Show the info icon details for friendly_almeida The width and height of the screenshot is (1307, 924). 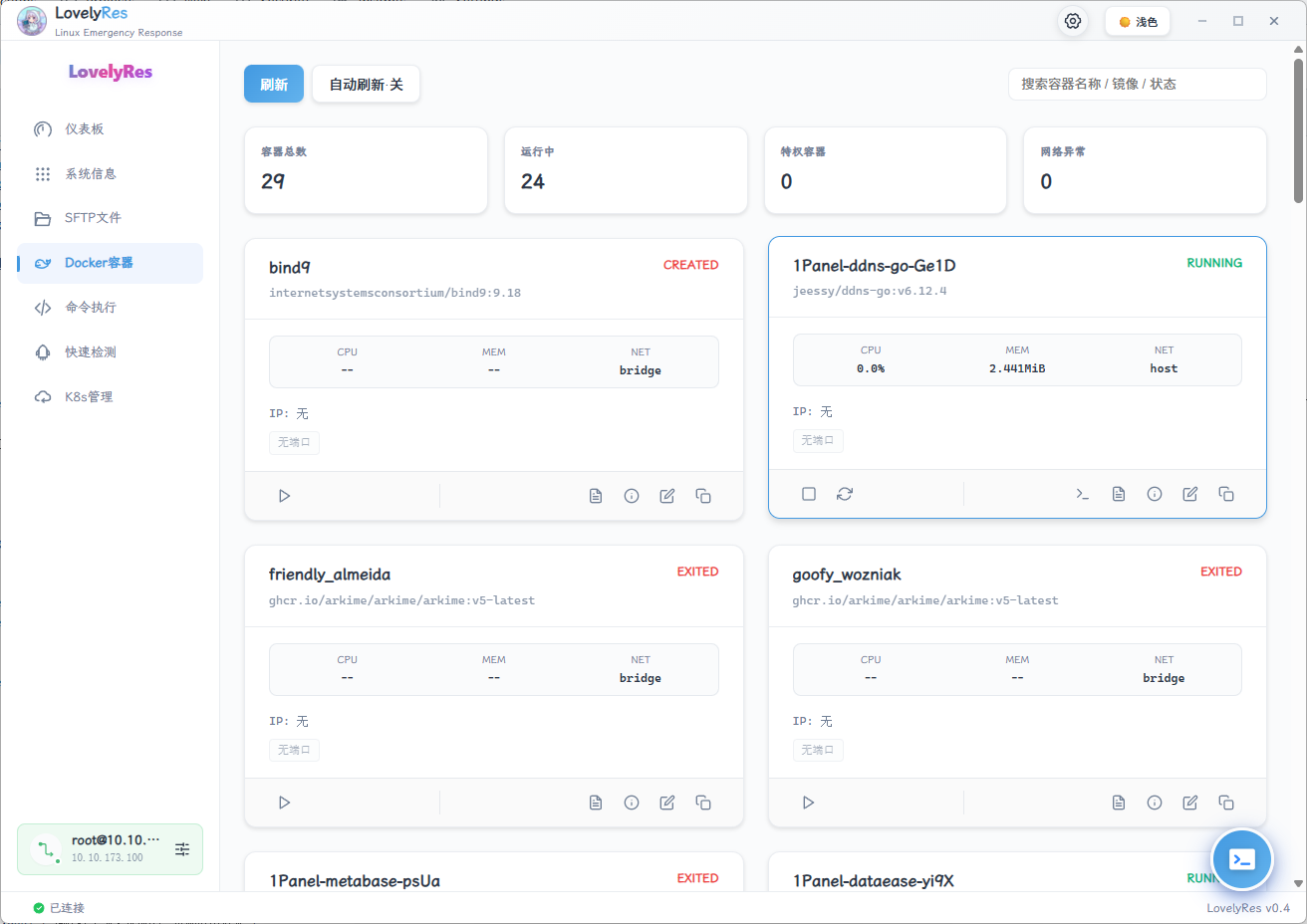point(632,803)
